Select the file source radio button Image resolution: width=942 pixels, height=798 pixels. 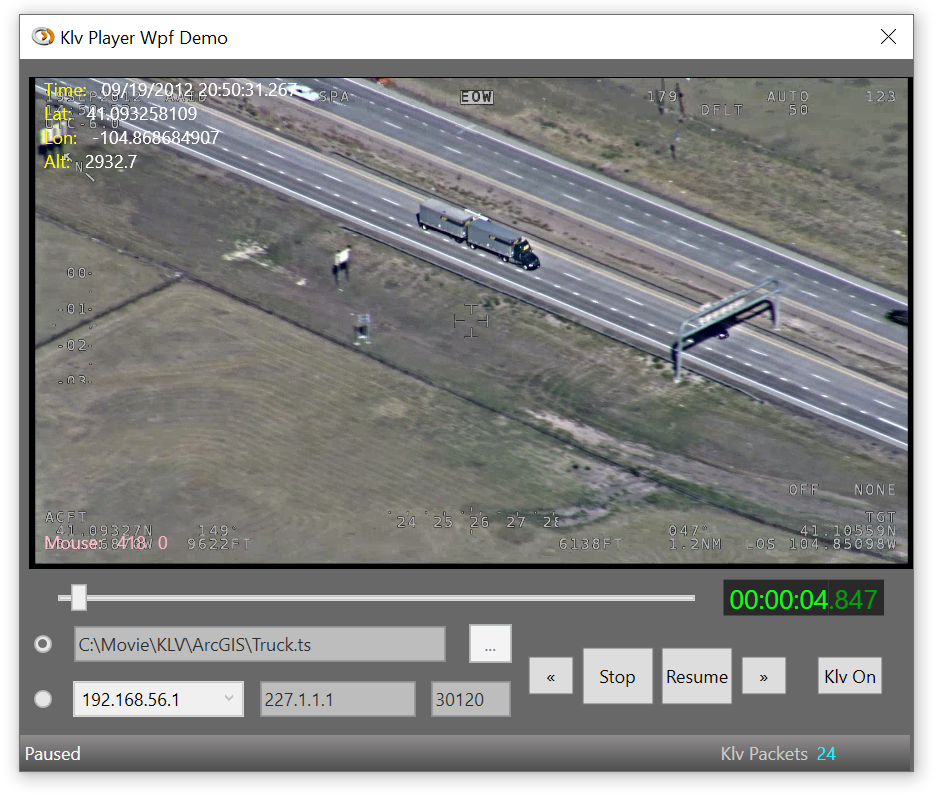point(43,645)
